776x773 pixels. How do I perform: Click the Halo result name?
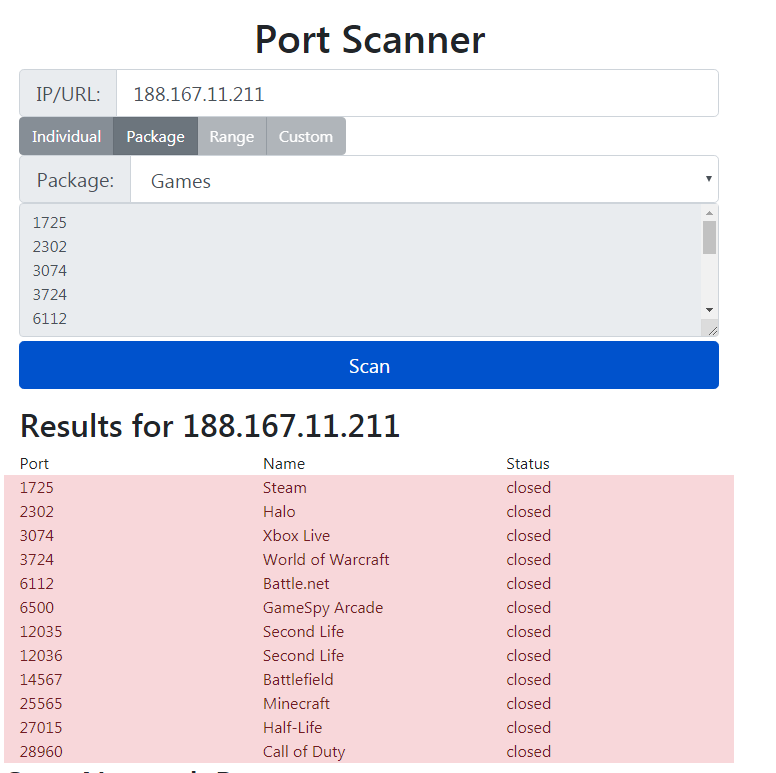point(279,512)
